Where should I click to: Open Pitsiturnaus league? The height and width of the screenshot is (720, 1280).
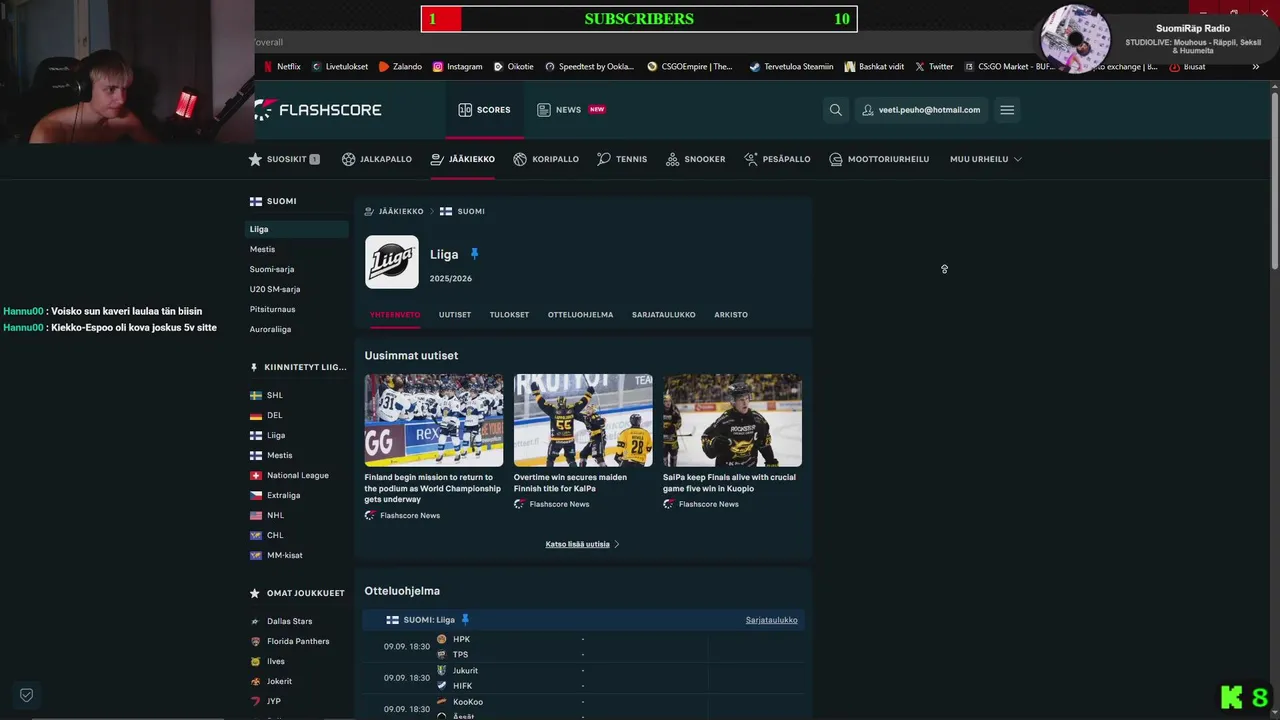(x=272, y=309)
